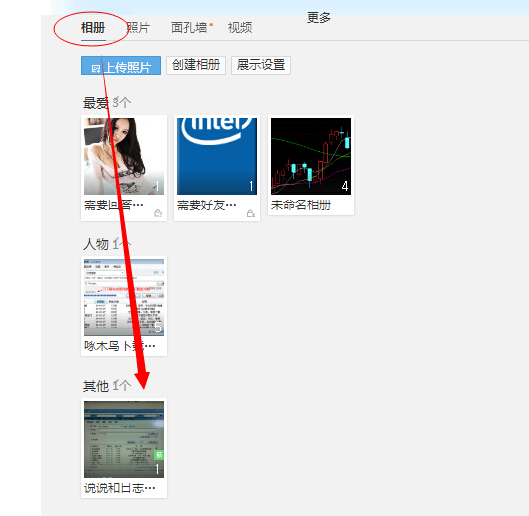Open the 说说和日志 album thumbnail
Viewport: 529px width, 516px height.
coord(124,439)
